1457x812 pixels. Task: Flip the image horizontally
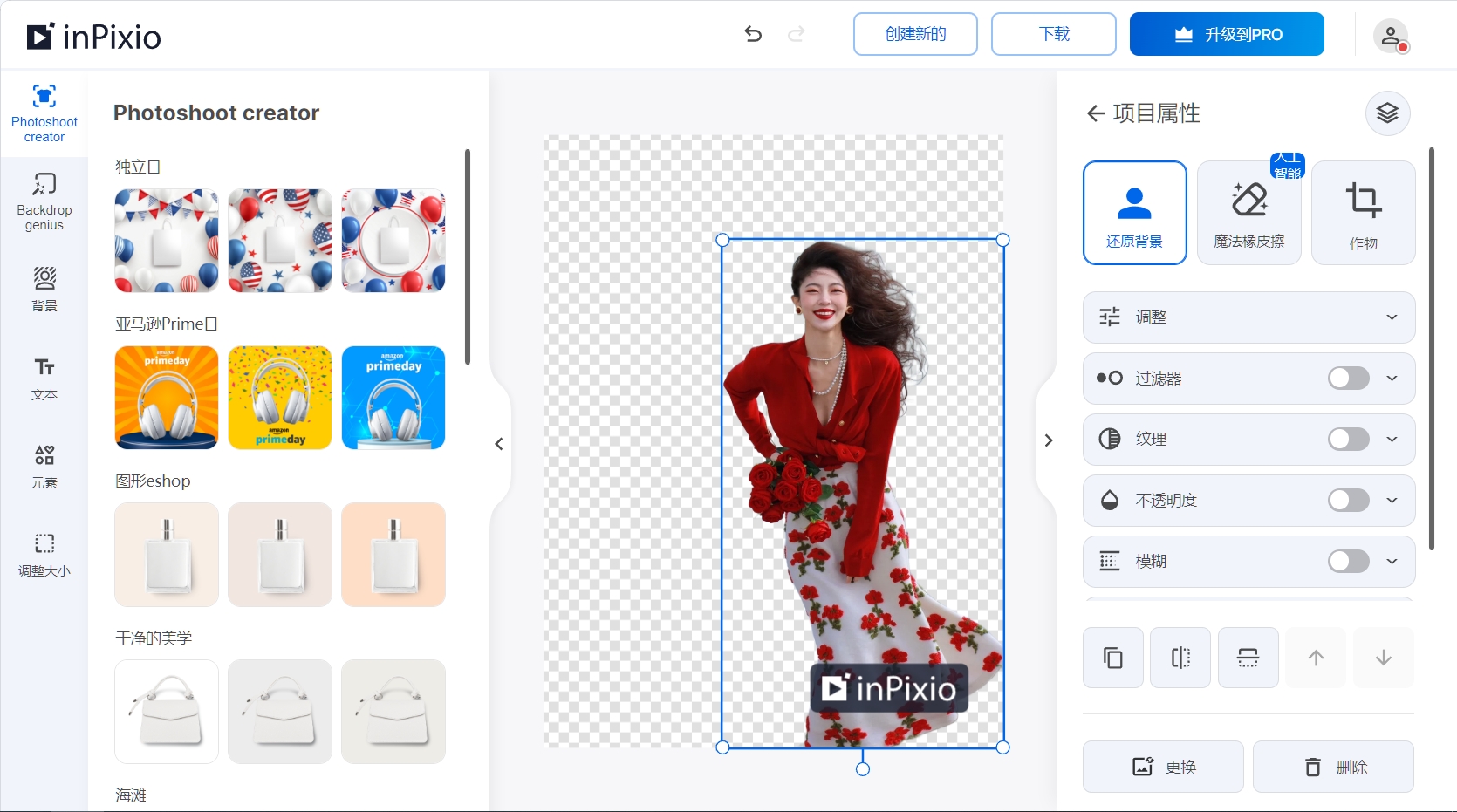[1180, 658]
